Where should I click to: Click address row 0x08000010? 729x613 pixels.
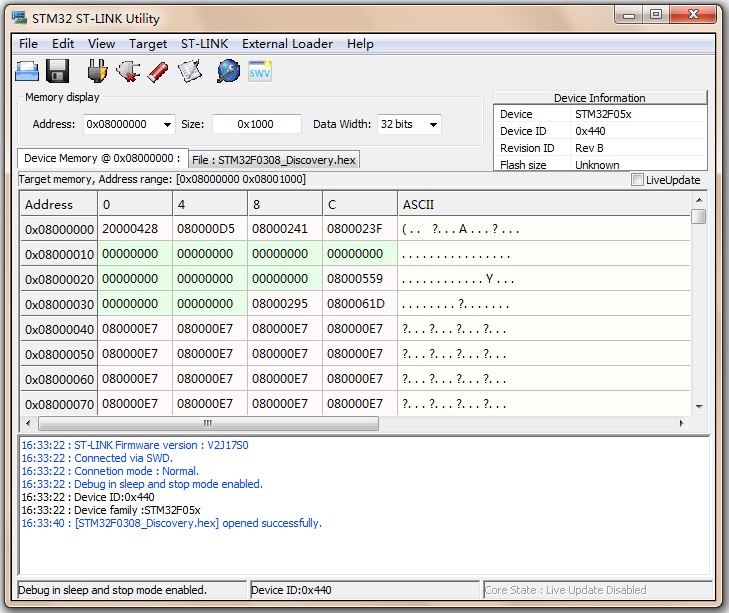pos(59,254)
